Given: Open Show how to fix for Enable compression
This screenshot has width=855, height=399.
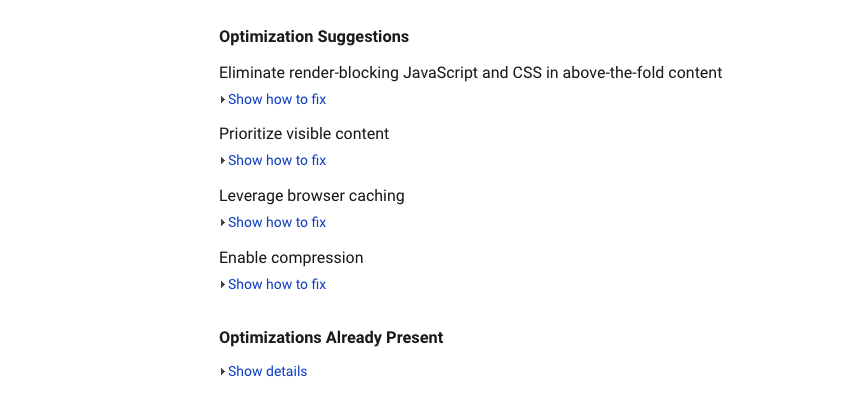Looking at the screenshot, I should tap(277, 284).
